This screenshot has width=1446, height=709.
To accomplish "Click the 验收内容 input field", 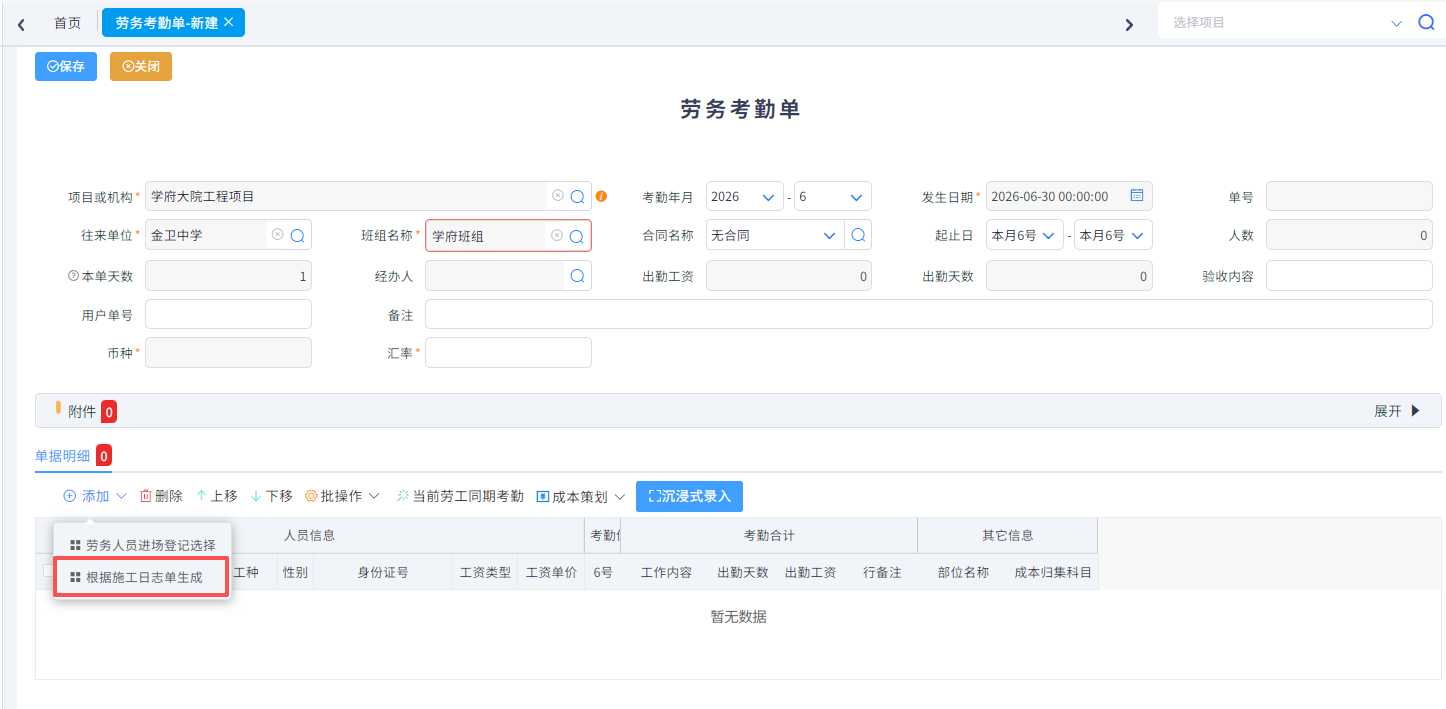I will [x=1349, y=276].
